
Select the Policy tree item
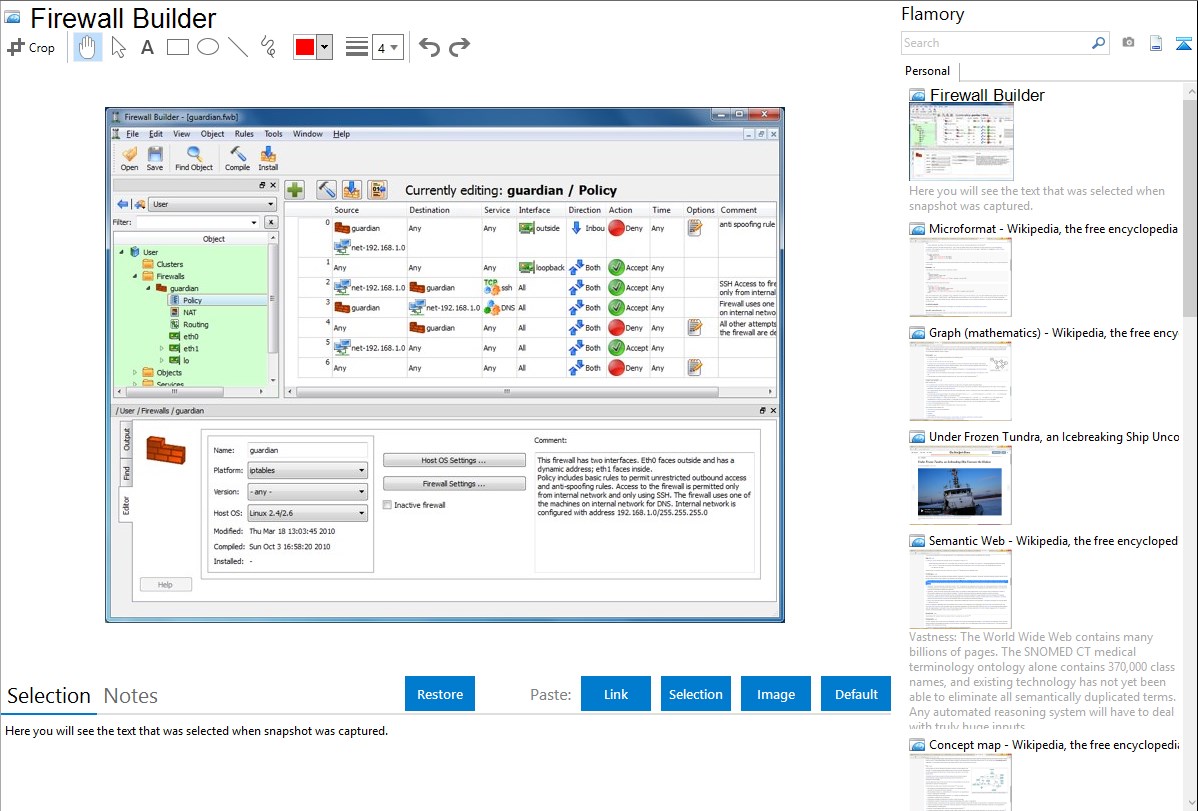pyautogui.click(x=192, y=300)
